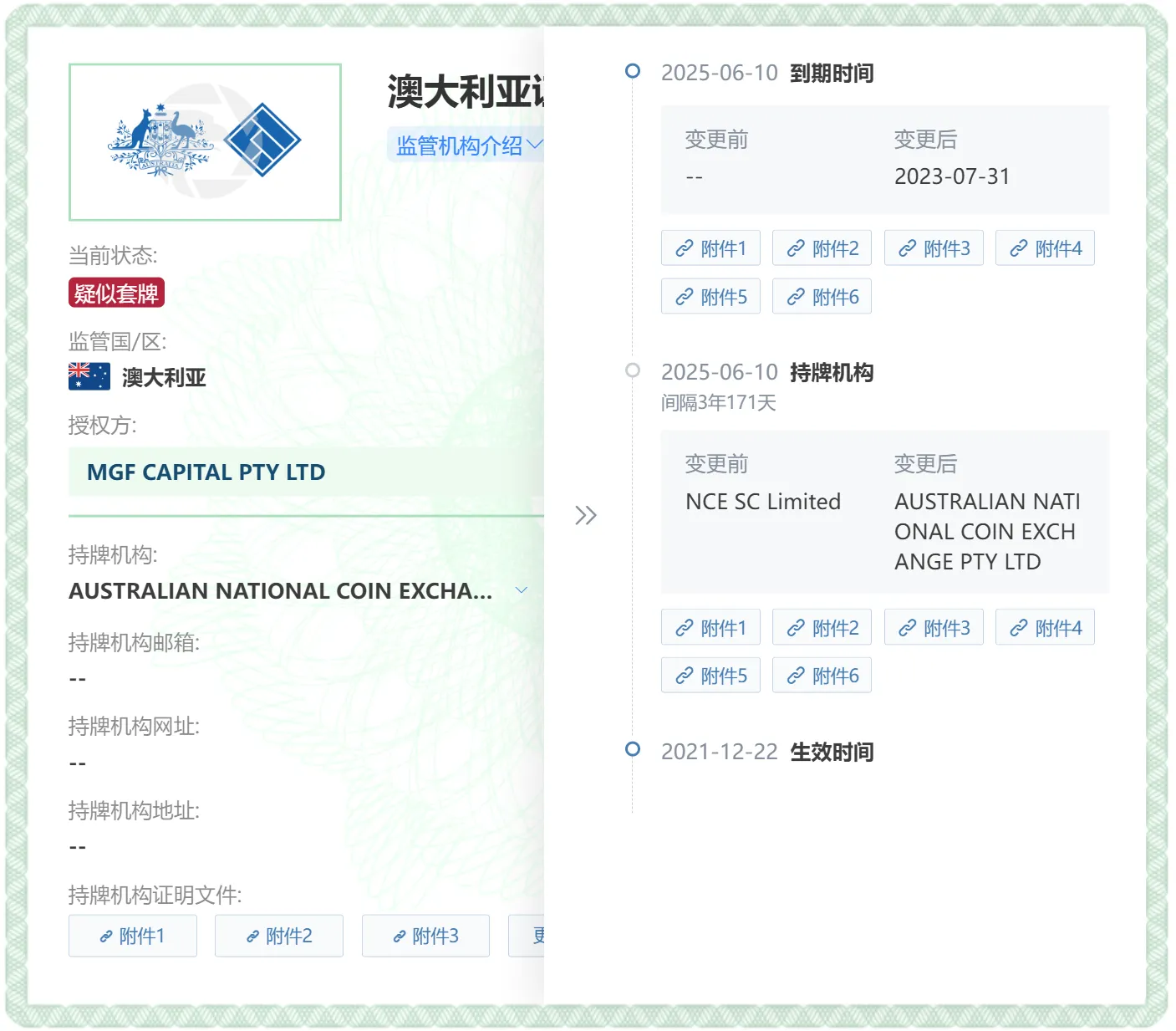1176x1031 pixels.
Task: Click the 2021-12-22 生效时间 entry
Action: pos(767,752)
